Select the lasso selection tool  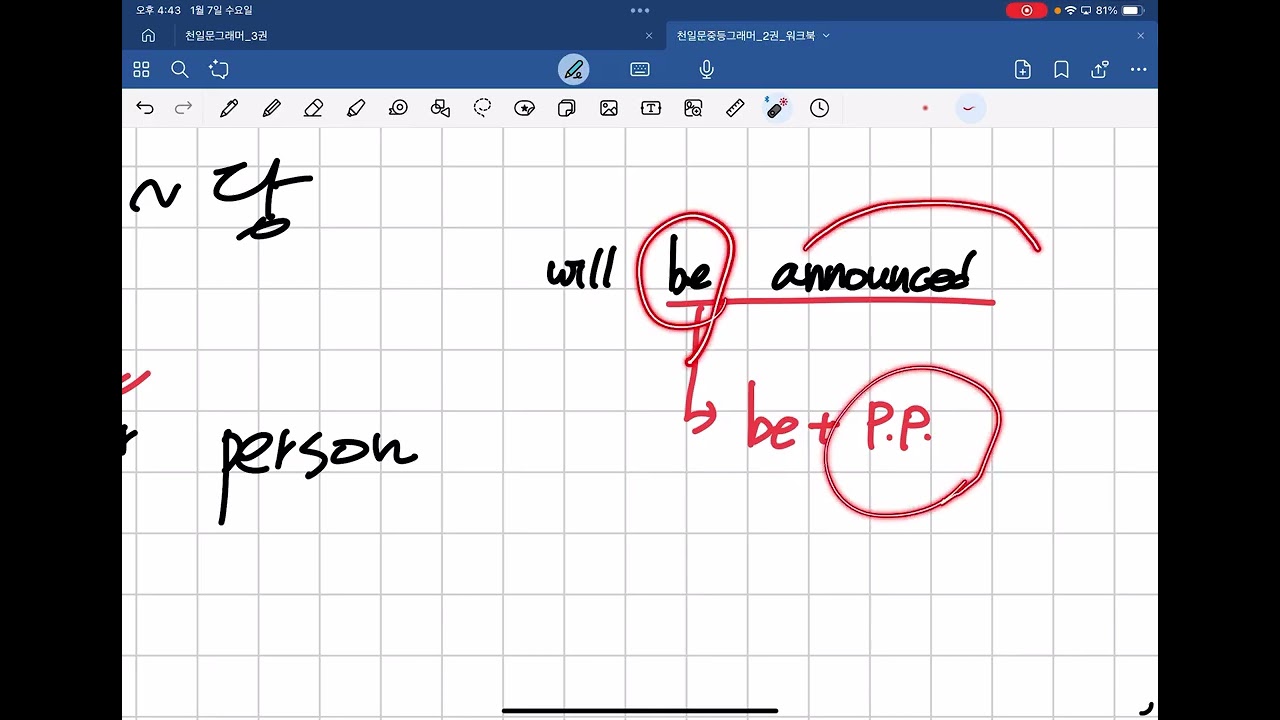(x=483, y=108)
